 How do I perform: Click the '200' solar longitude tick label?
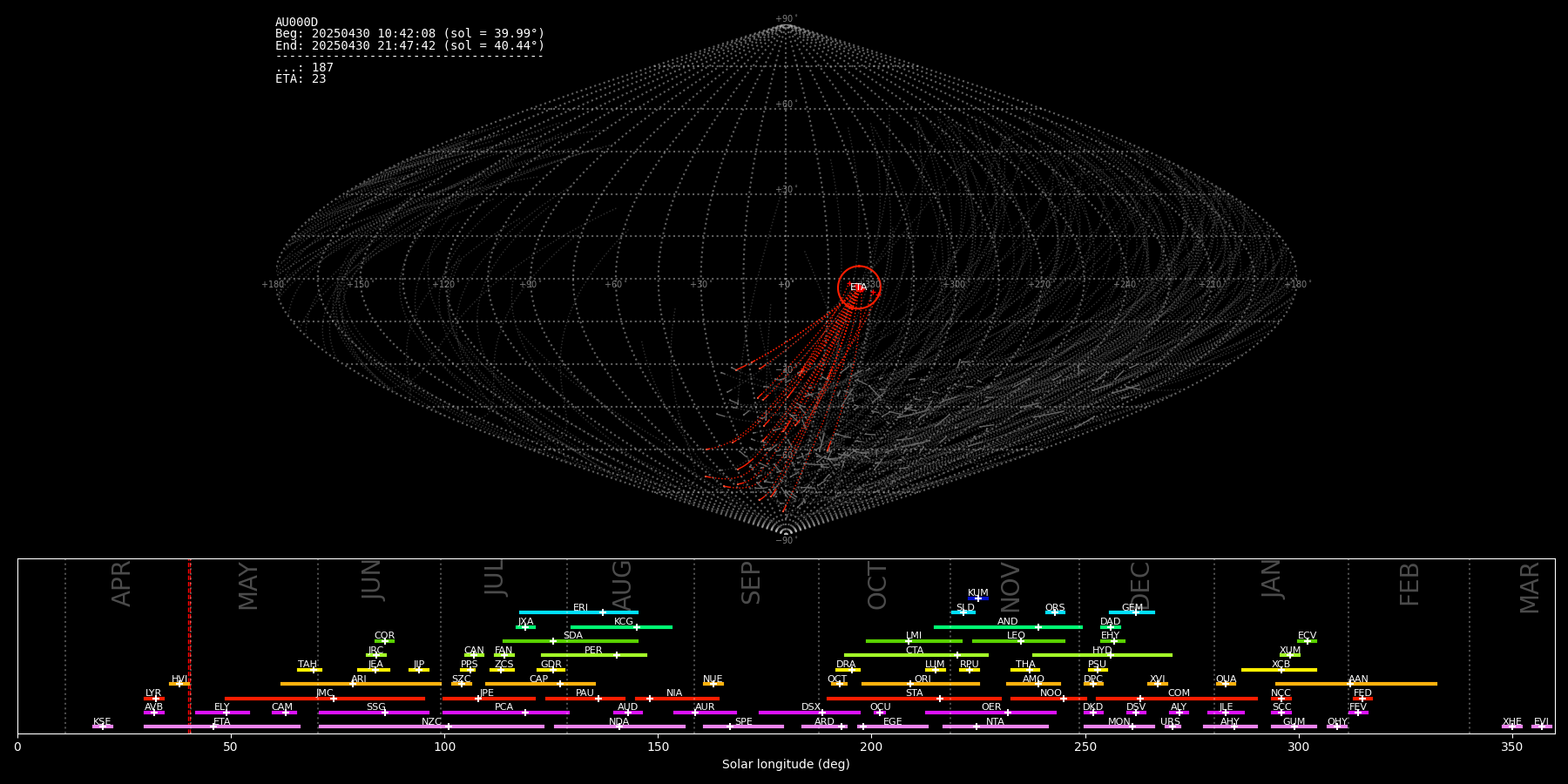(871, 747)
